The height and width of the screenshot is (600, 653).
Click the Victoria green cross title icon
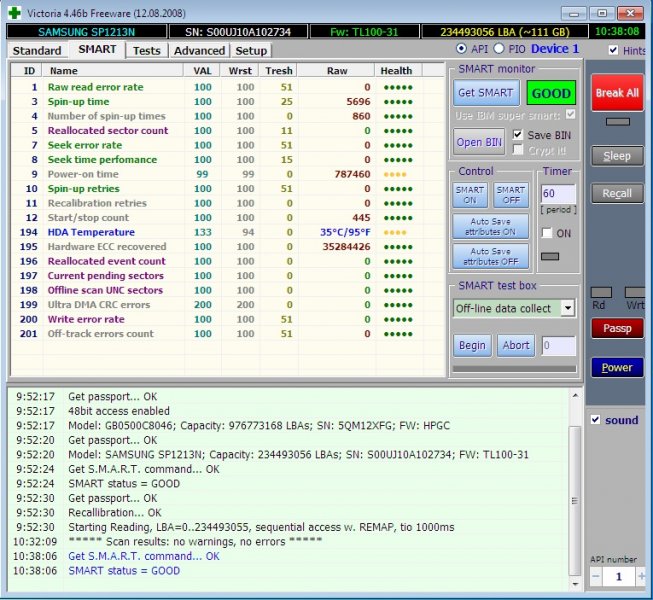pos(14,14)
